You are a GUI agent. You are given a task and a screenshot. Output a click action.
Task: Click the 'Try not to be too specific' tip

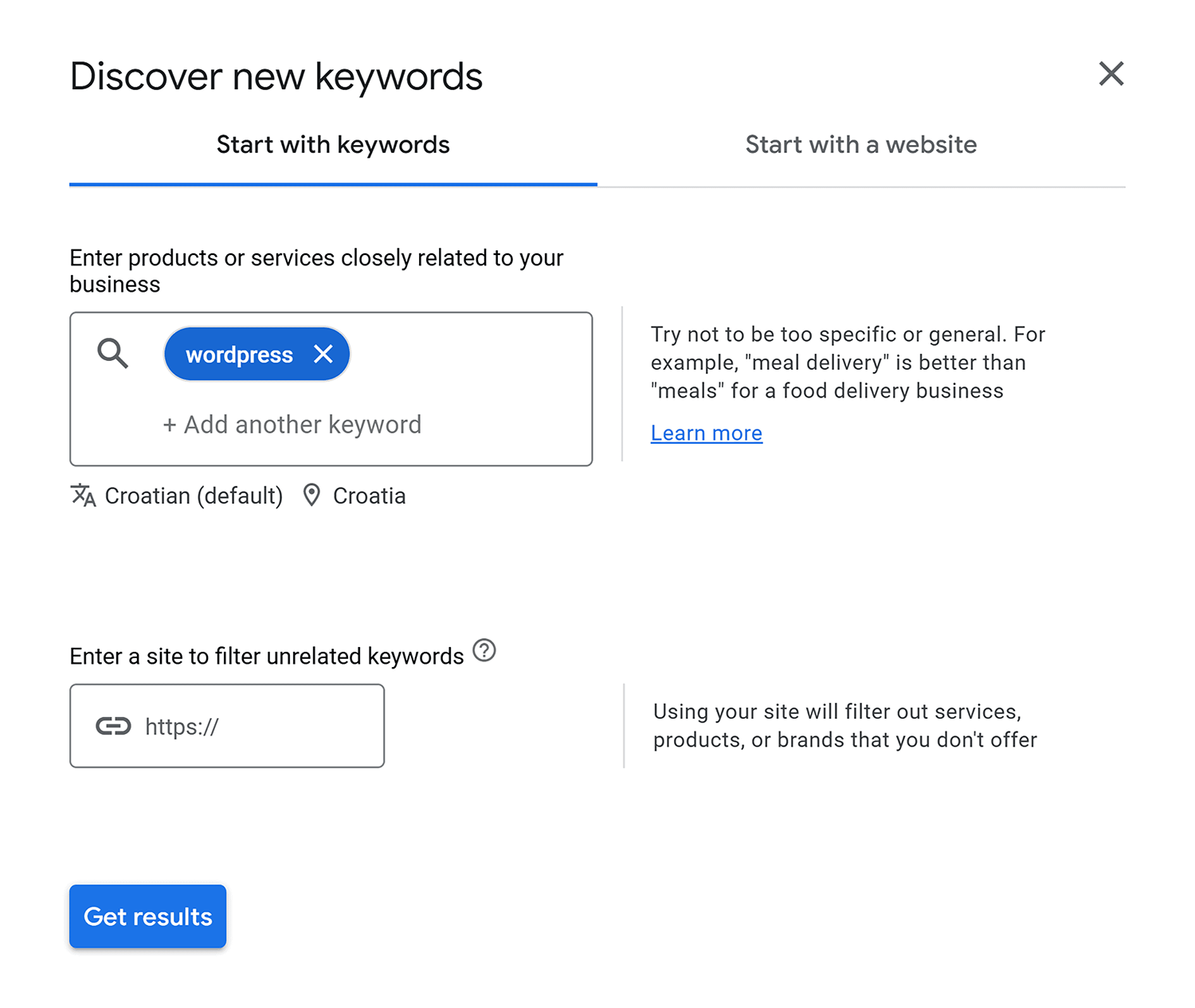point(848,363)
